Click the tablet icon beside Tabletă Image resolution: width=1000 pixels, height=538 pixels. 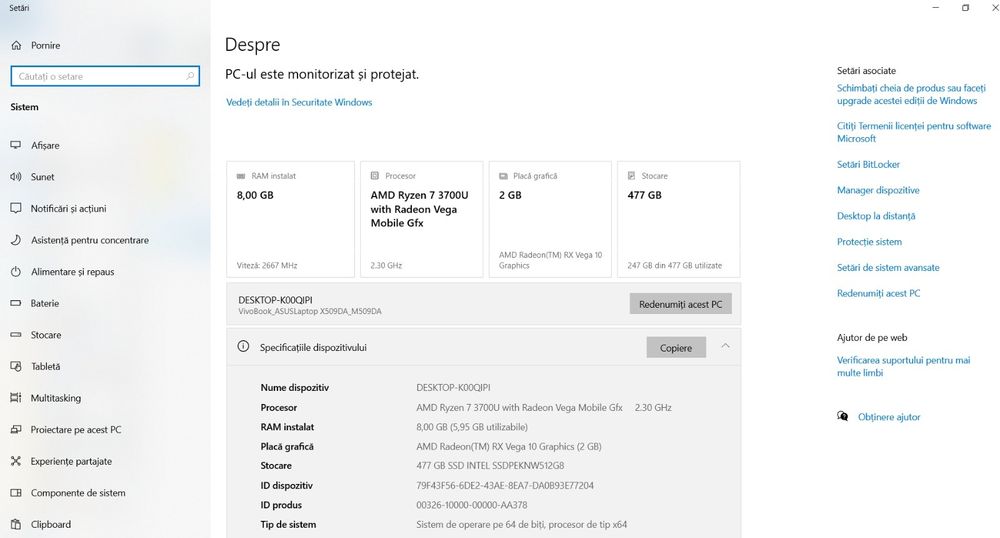16,367
